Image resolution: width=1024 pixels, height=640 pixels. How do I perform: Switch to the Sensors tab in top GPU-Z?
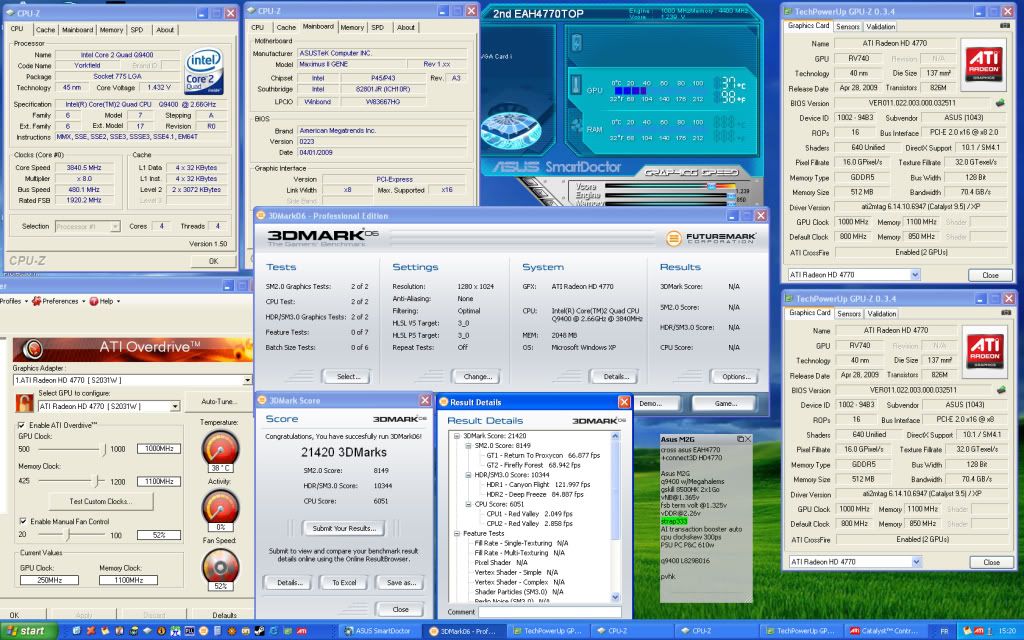pyautogui.click(x=848, y=27)
